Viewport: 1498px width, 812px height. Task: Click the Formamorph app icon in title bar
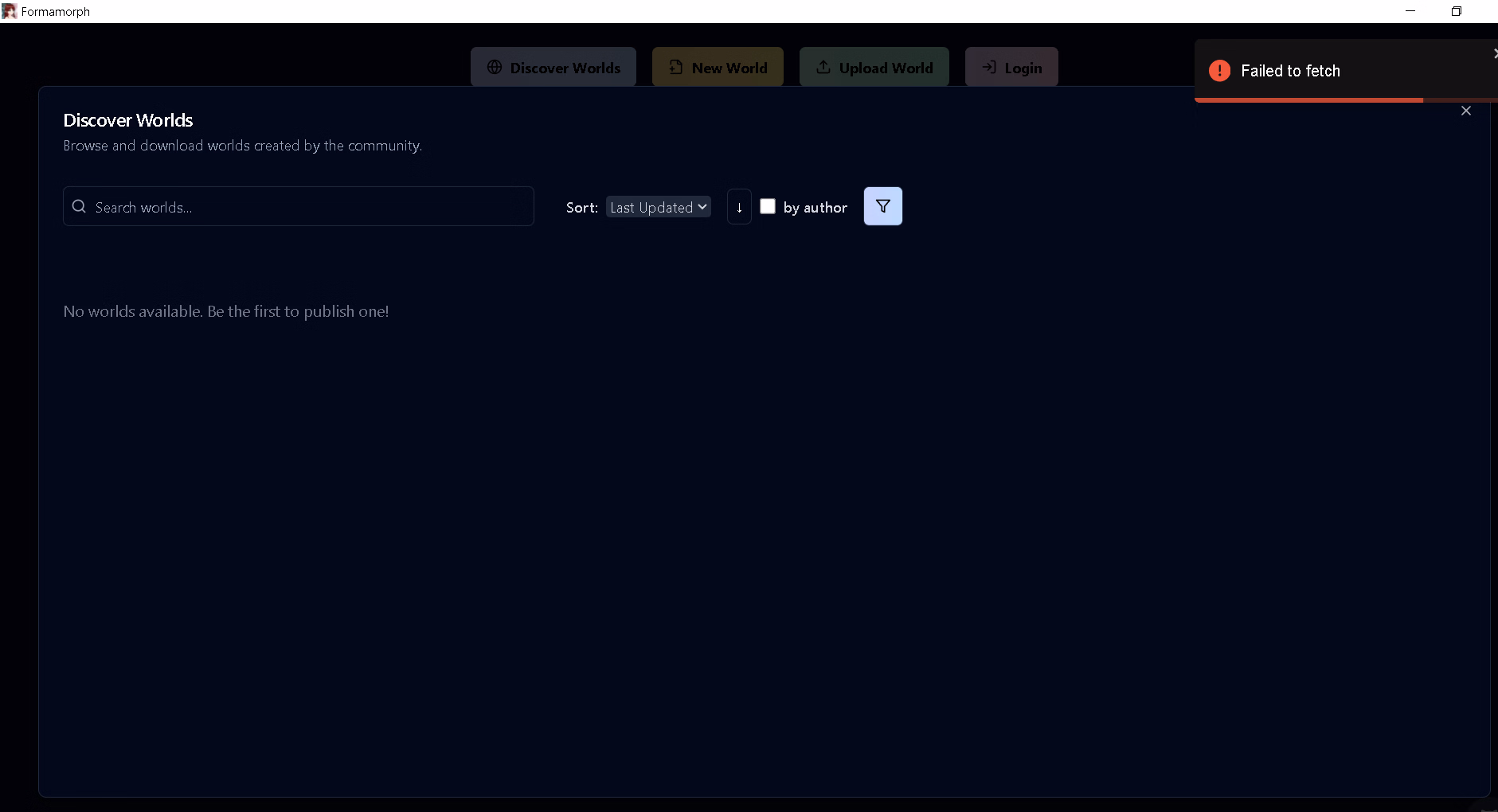tap(9, 11)
